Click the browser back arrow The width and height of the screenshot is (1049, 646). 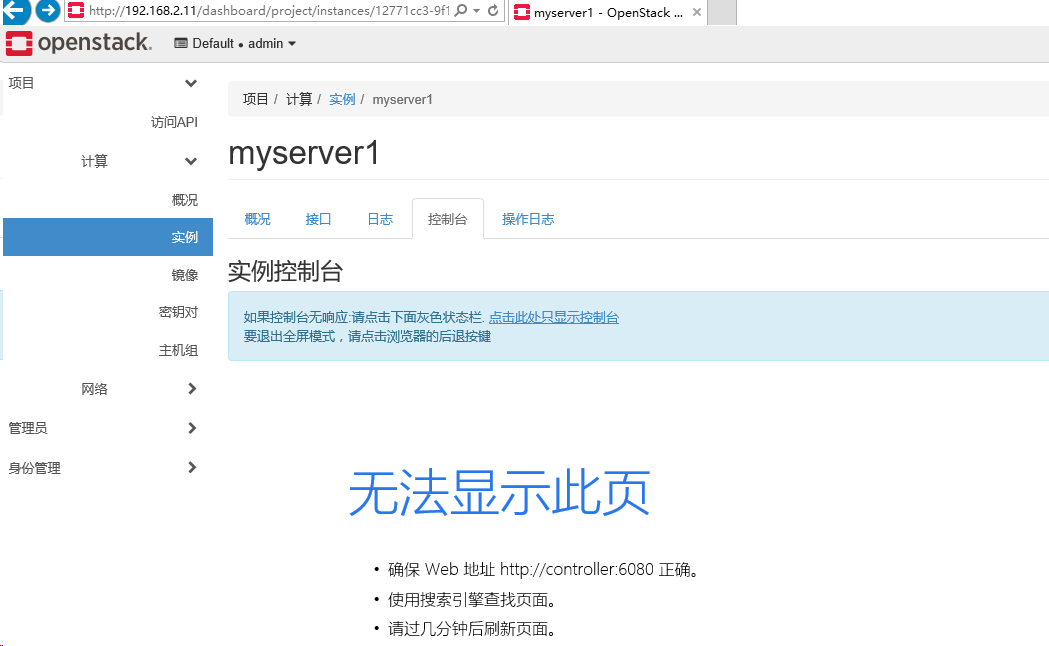(14, 12)
